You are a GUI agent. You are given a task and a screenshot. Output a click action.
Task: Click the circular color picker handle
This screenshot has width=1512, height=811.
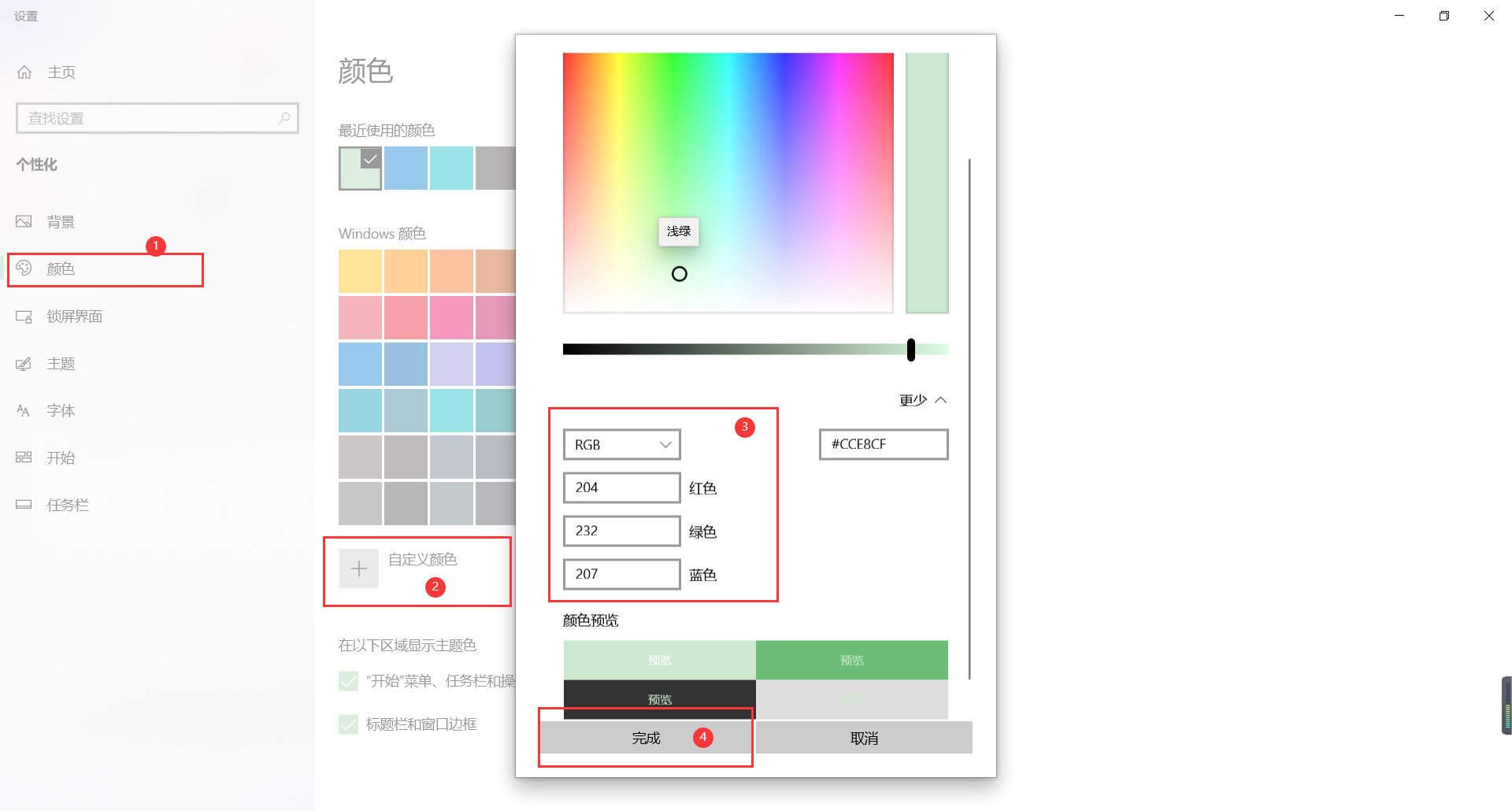[x=680, y=274]
